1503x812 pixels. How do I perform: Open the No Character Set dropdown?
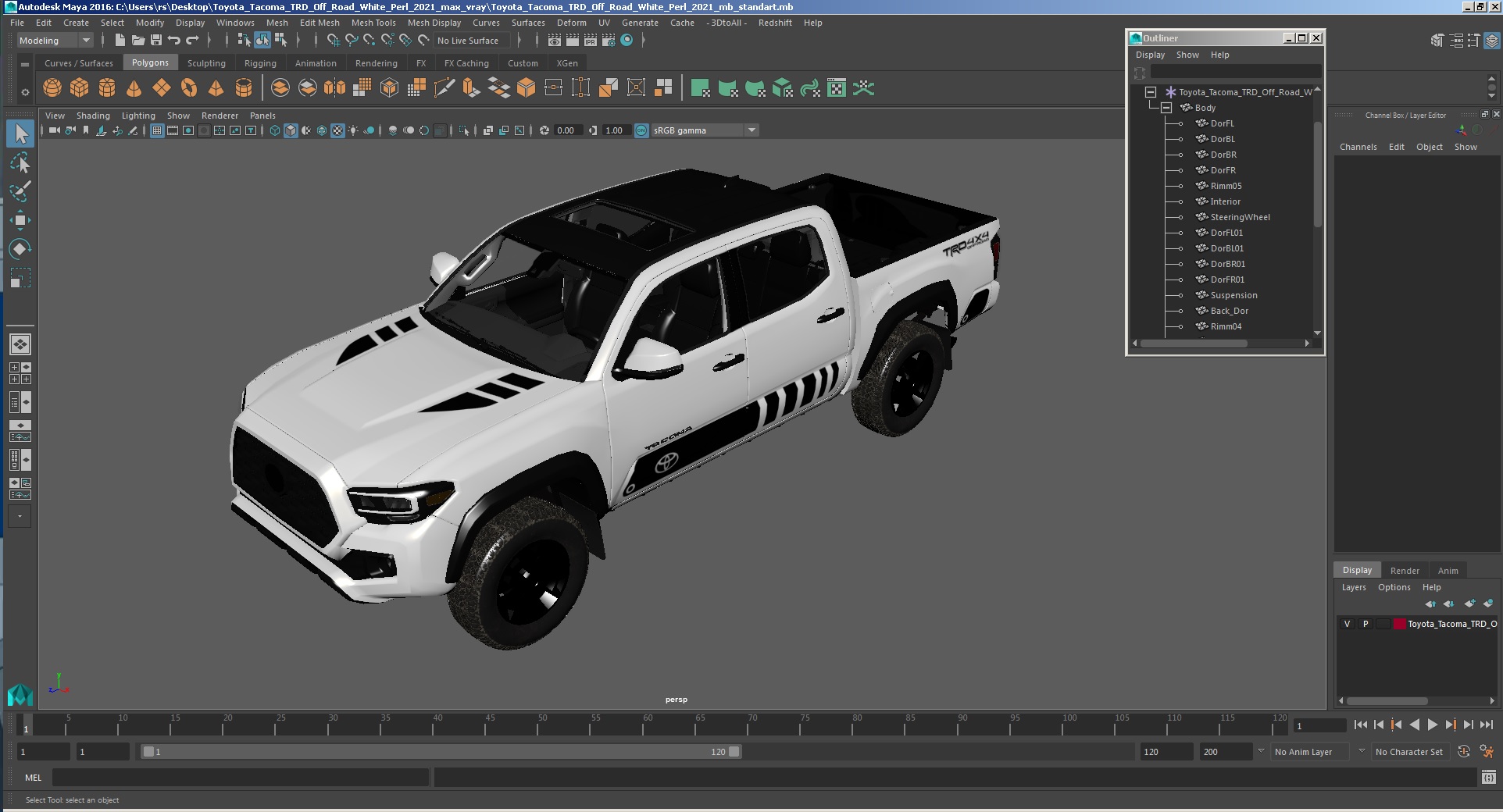(1411, 752)
